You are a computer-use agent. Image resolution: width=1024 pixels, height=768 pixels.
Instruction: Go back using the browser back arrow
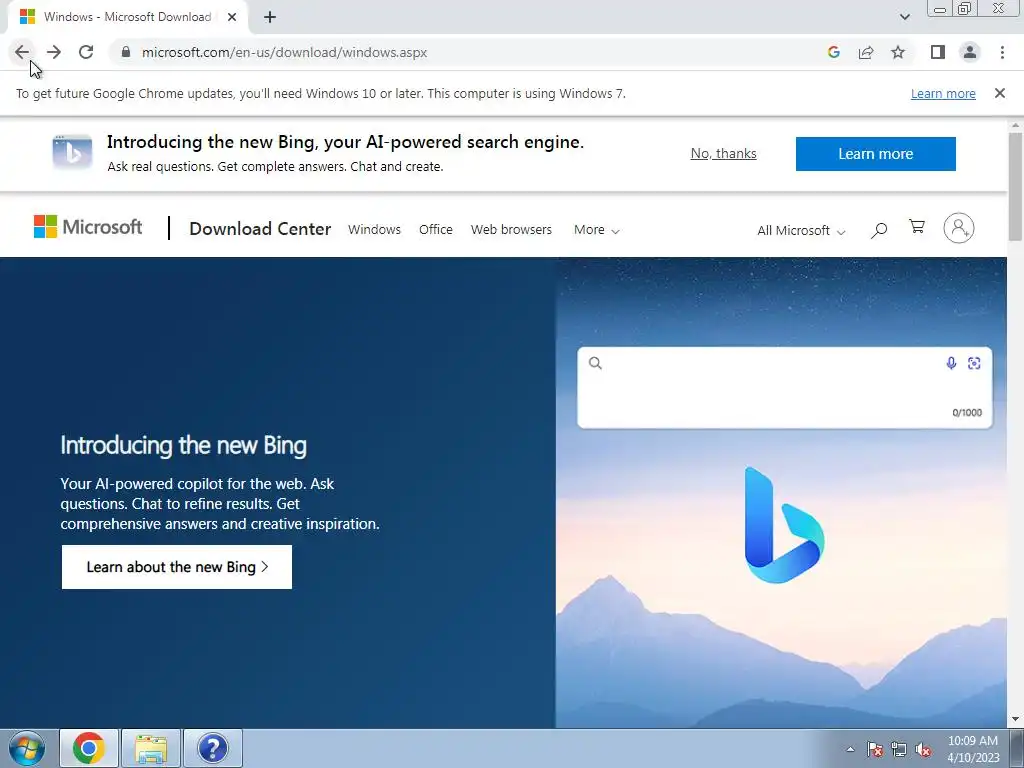click(22, 52)
